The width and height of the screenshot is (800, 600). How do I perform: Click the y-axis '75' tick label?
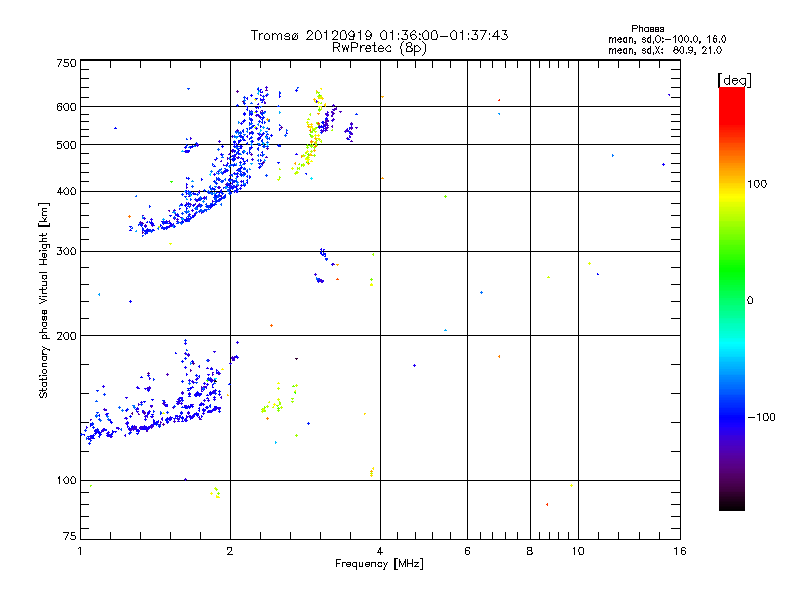(x=70, y=536)
